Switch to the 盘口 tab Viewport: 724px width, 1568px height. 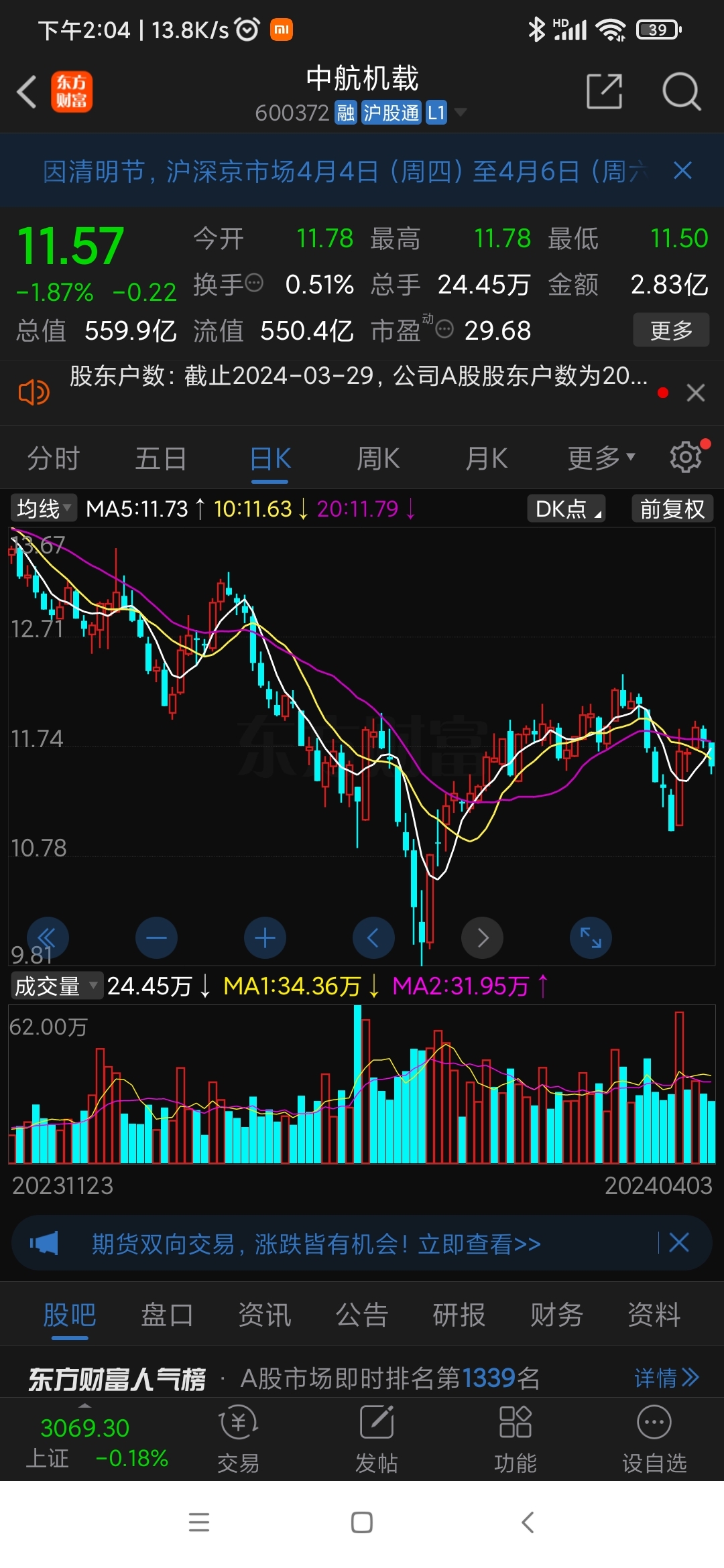[168, 1315]
